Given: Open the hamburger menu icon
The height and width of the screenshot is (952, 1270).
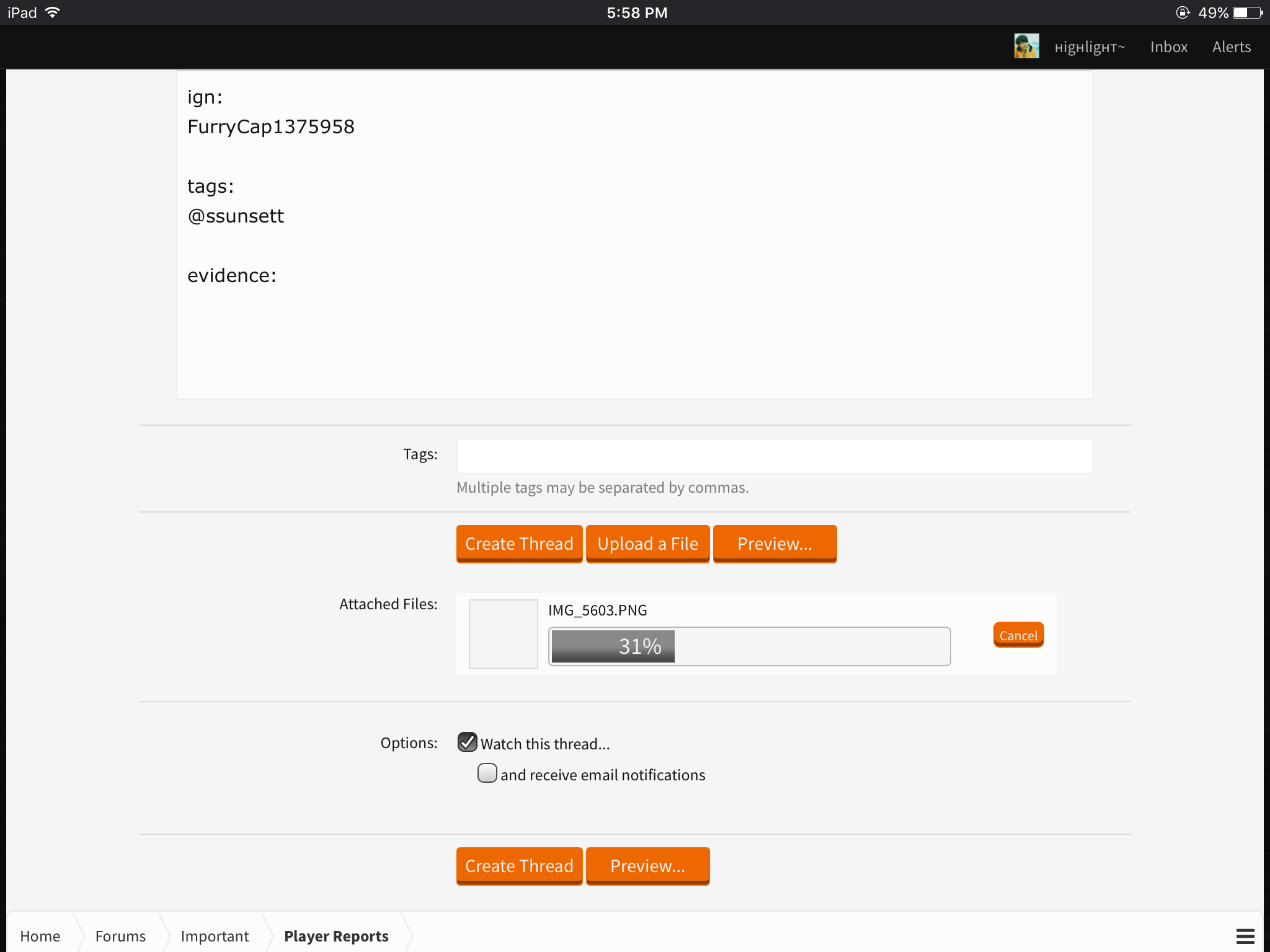Looking at the screenshot, I should click(x=1245, y=936).
